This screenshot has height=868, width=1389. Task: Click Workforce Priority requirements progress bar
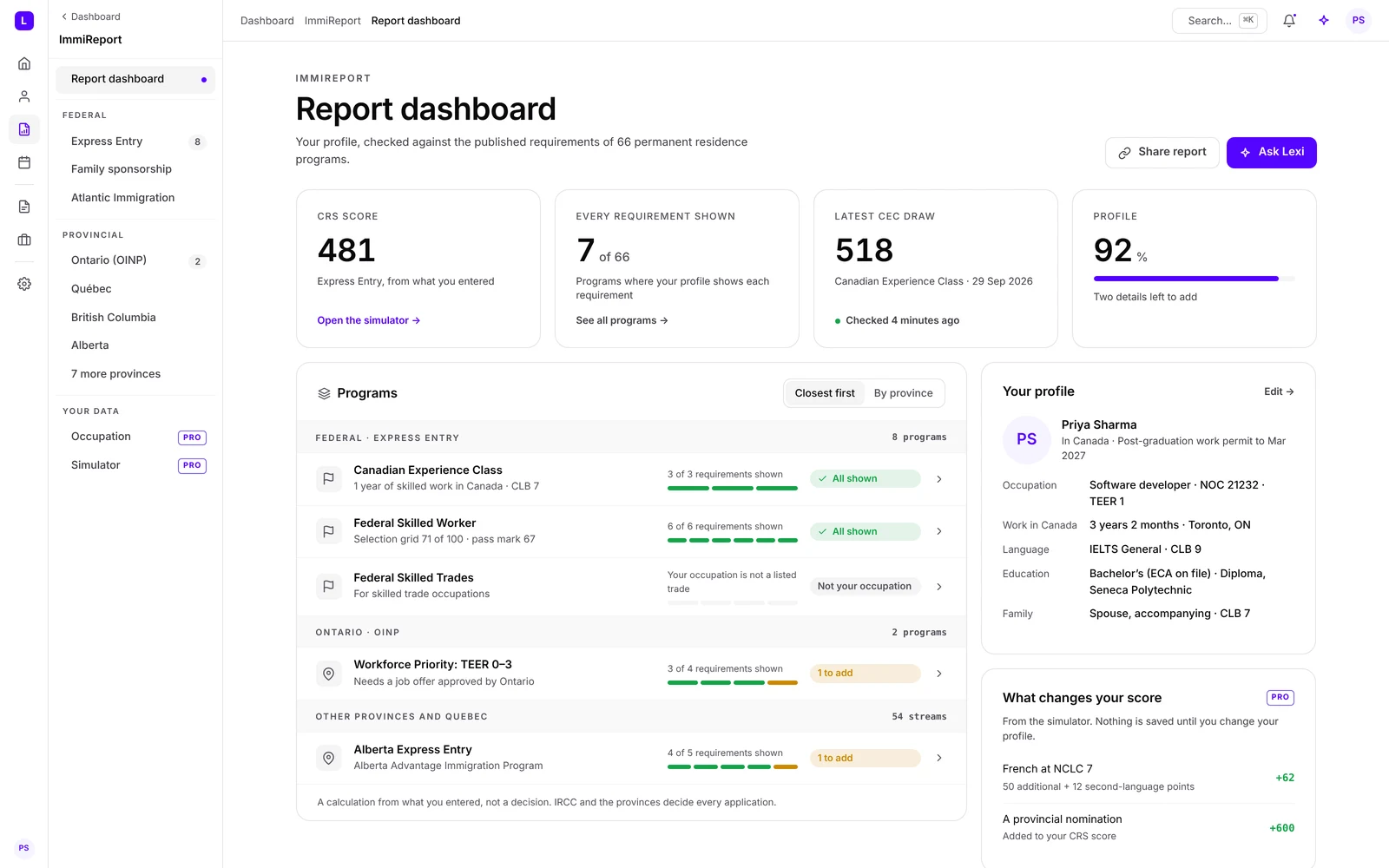click(x=733, y=683)
